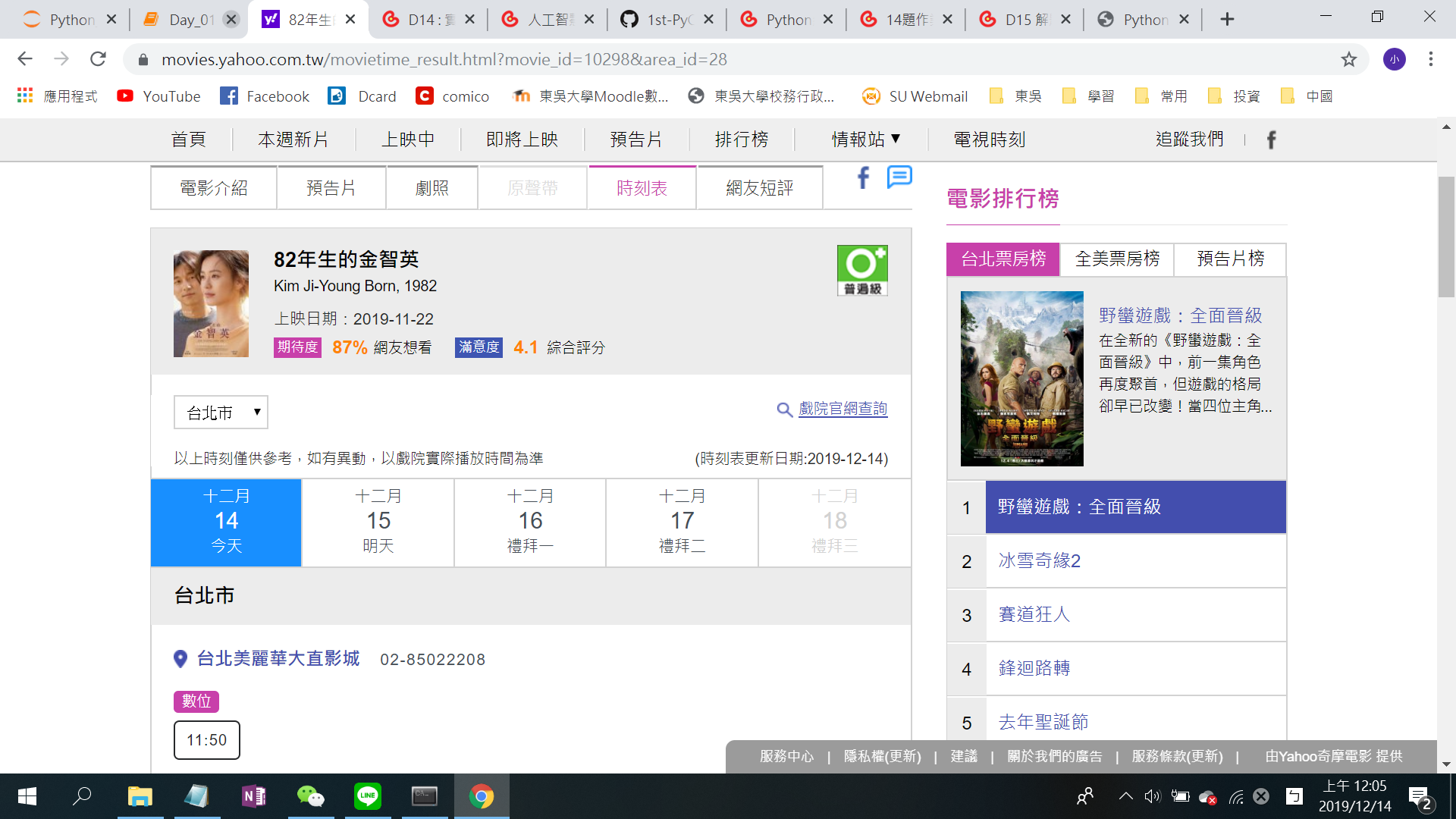
Task: Open the YouTube bookmark
Action: (x=158, y=96)
